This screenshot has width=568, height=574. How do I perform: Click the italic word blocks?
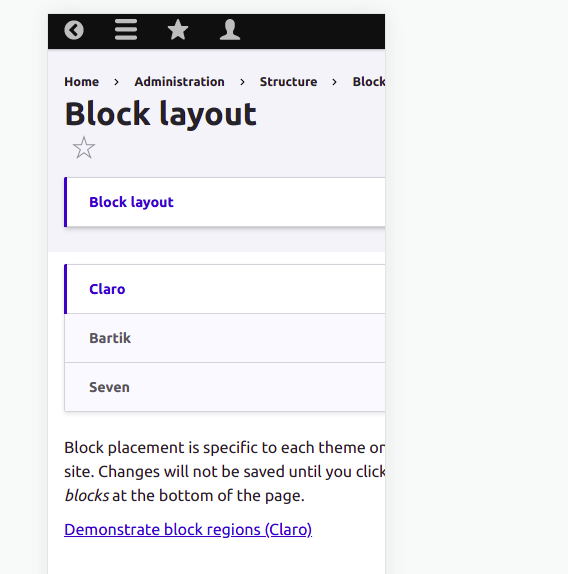point(87,496)
